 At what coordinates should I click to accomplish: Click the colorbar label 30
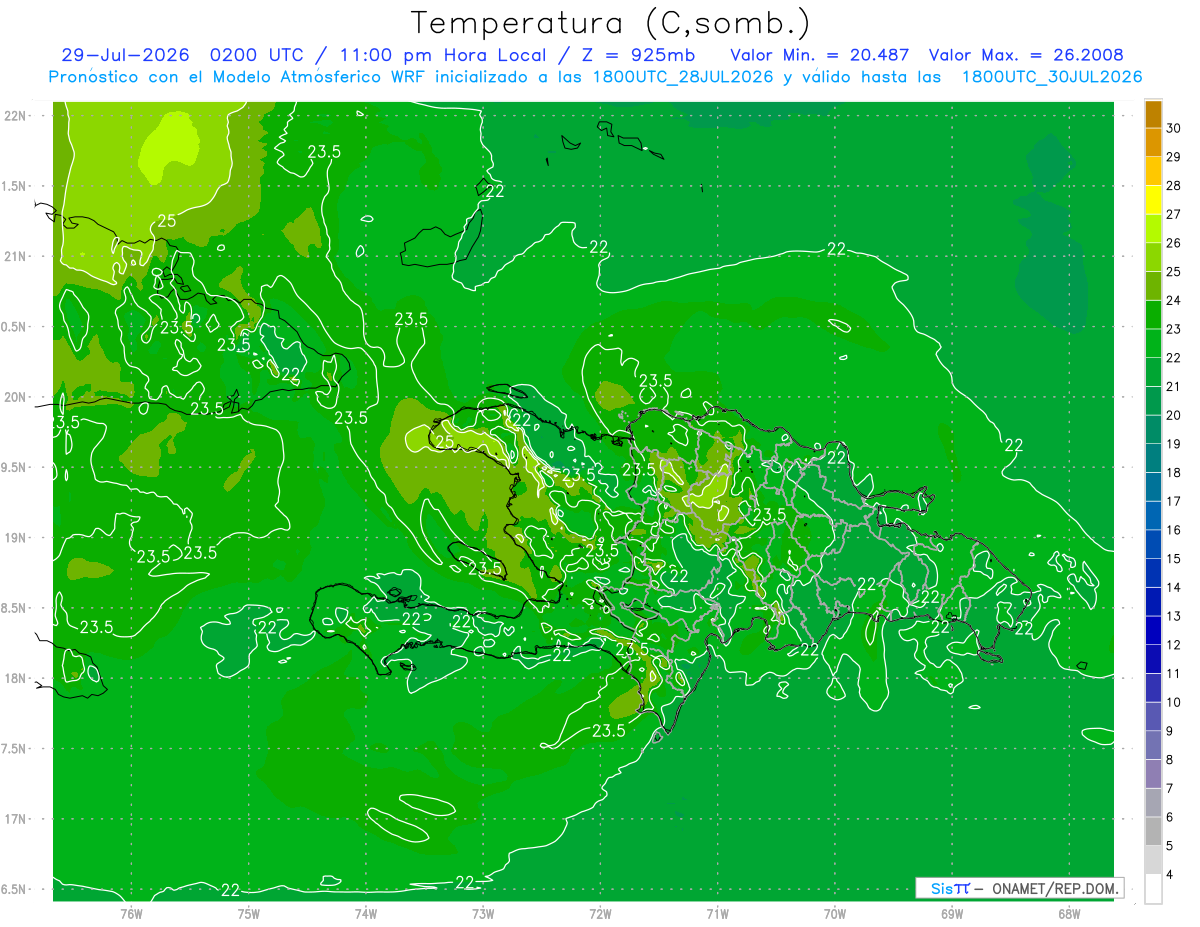coord(1174,129)
